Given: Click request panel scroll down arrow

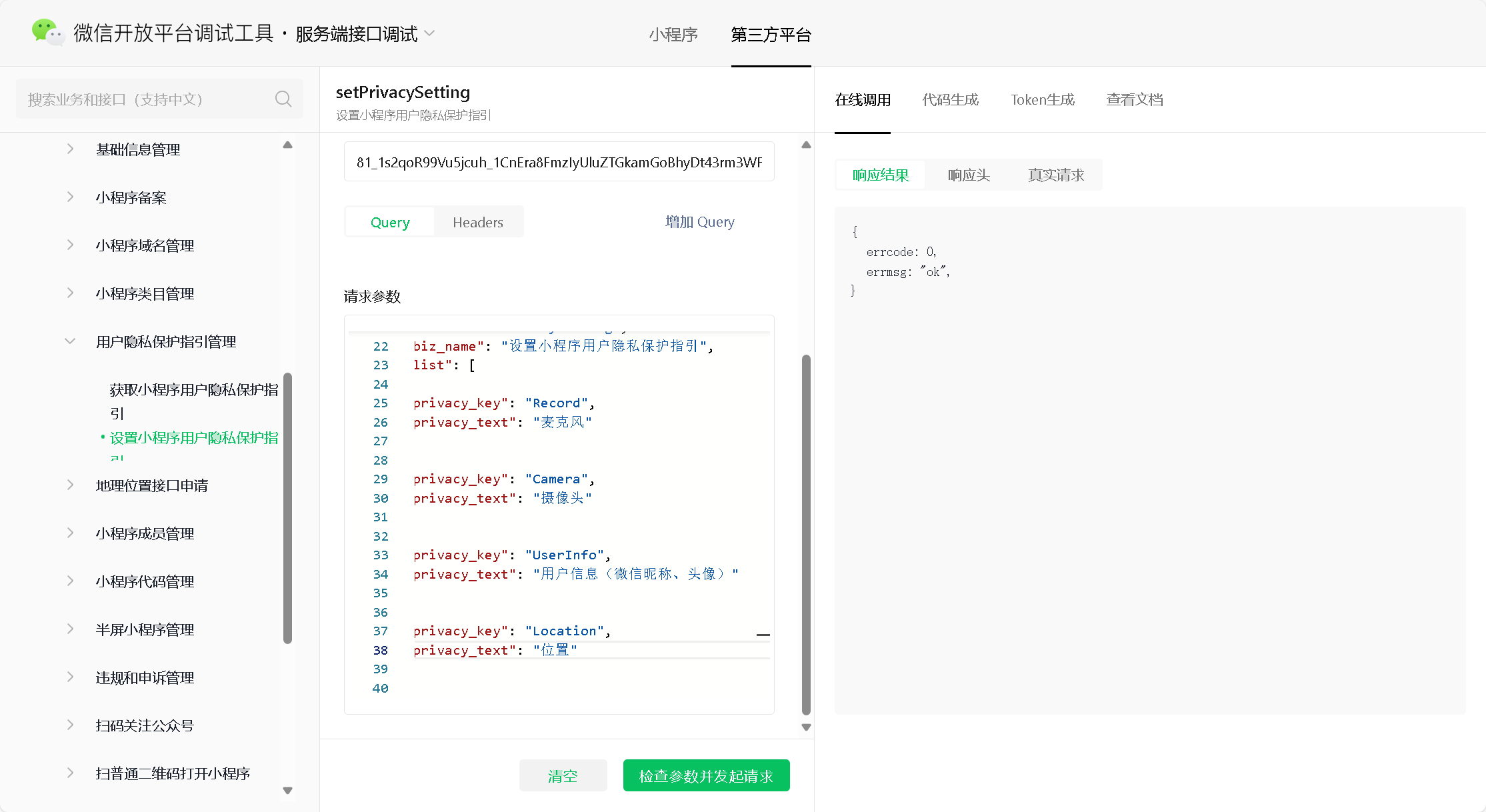Looking at the screenshot, I should click(x=806, y=727).
